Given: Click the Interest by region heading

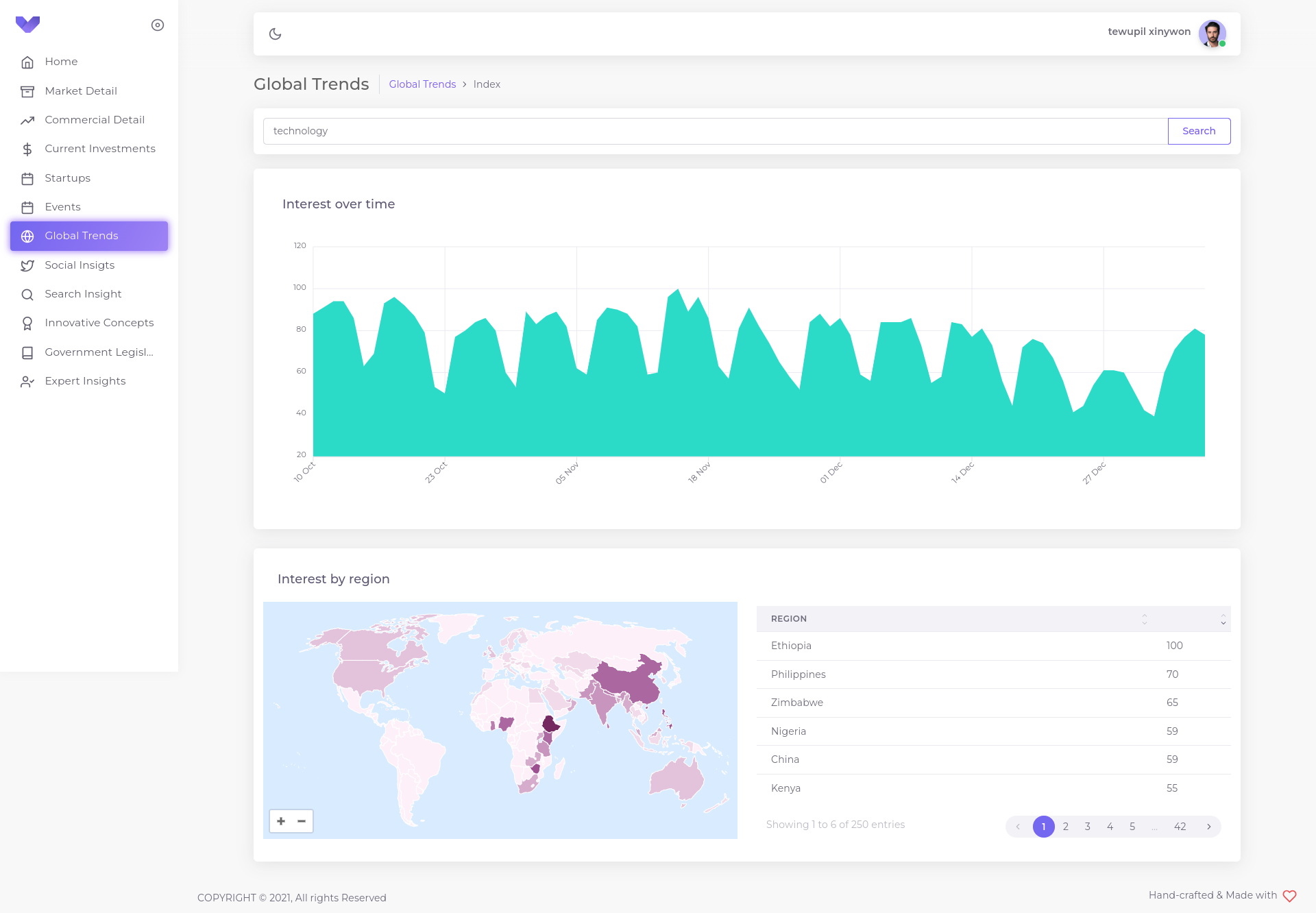Looking at the screenshot, I should pos(334,579).
